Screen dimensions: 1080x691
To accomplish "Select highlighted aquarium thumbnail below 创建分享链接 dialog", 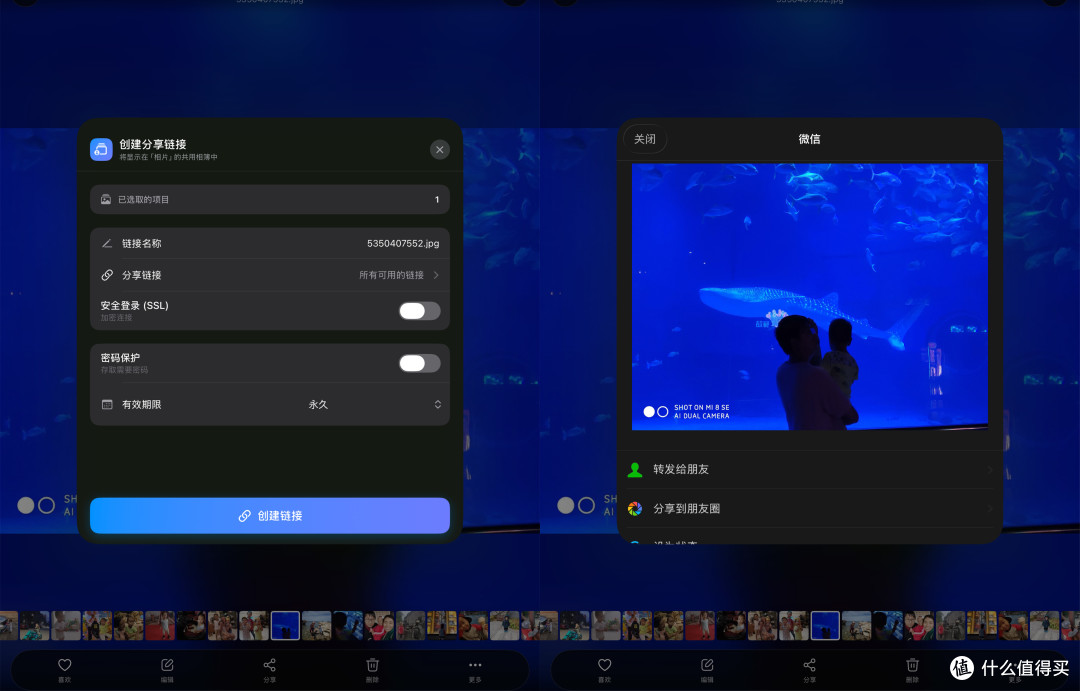I will click(x=285, y=626).
